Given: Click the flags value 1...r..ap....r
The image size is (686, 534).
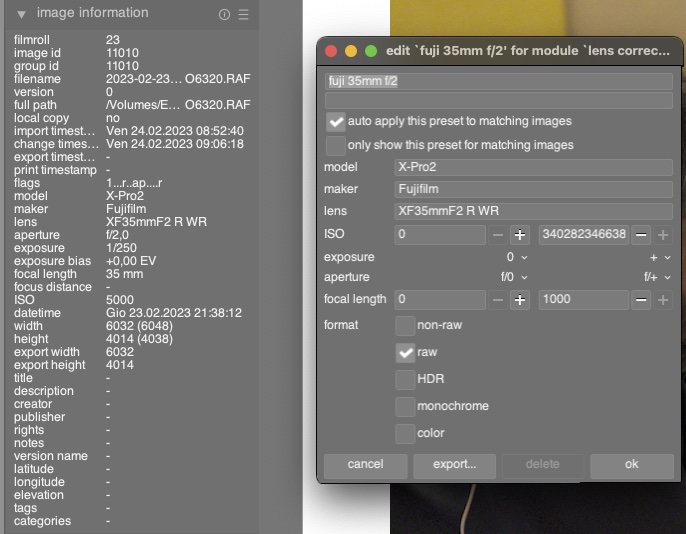Looking at the screenshot, I should 134,183.
